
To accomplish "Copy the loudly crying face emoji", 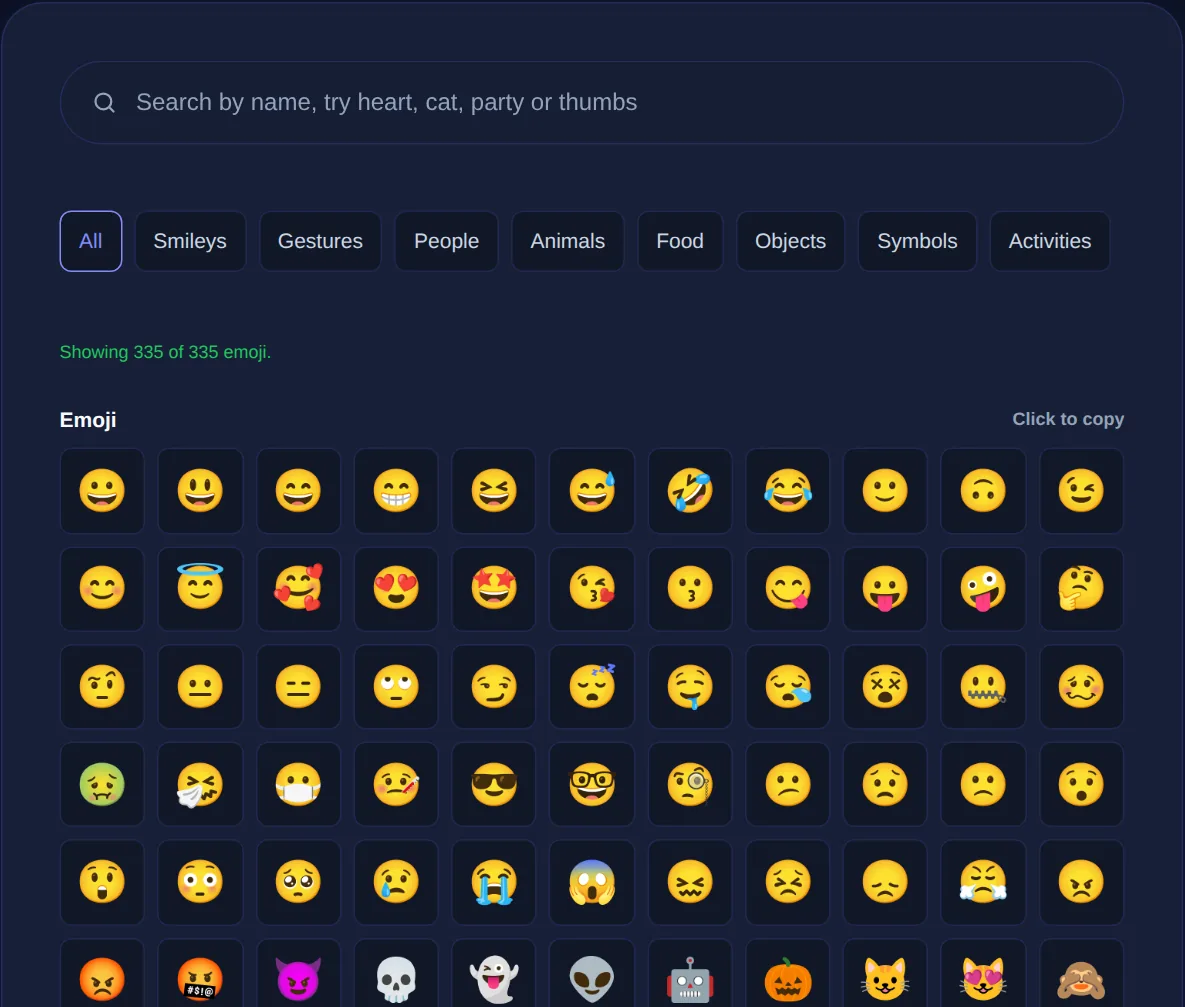I will point(493,882).
